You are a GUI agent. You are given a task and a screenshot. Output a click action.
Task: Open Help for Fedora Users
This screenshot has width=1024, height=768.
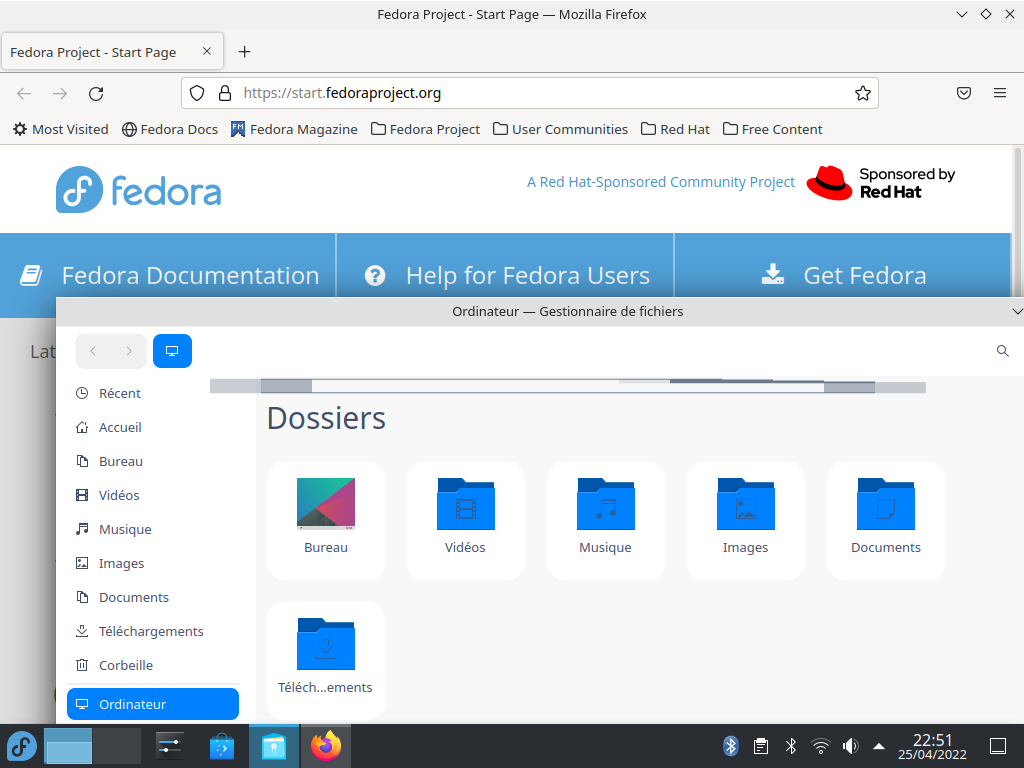[505, 275]
